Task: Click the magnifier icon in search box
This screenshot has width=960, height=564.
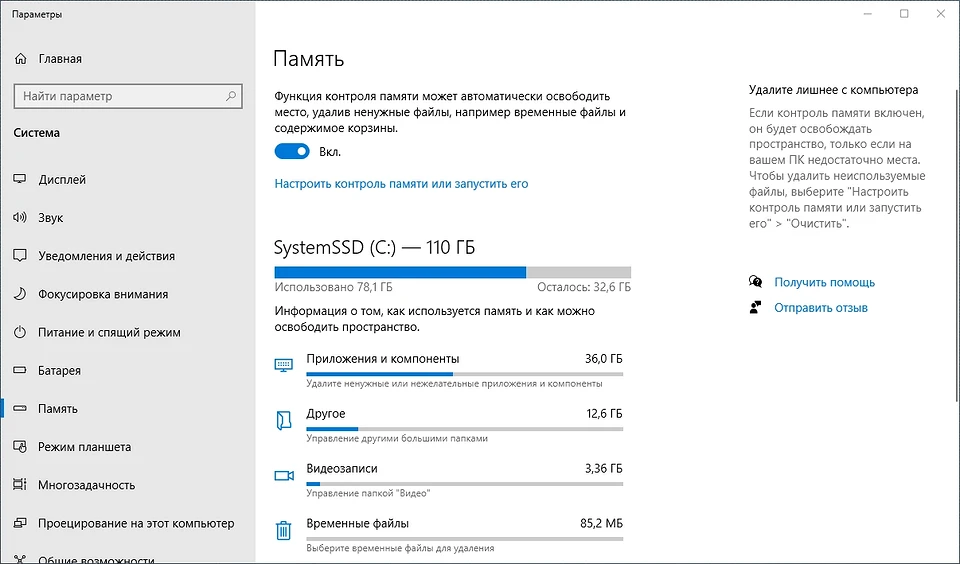Action: pyautogui.click(x=231, y=96)
